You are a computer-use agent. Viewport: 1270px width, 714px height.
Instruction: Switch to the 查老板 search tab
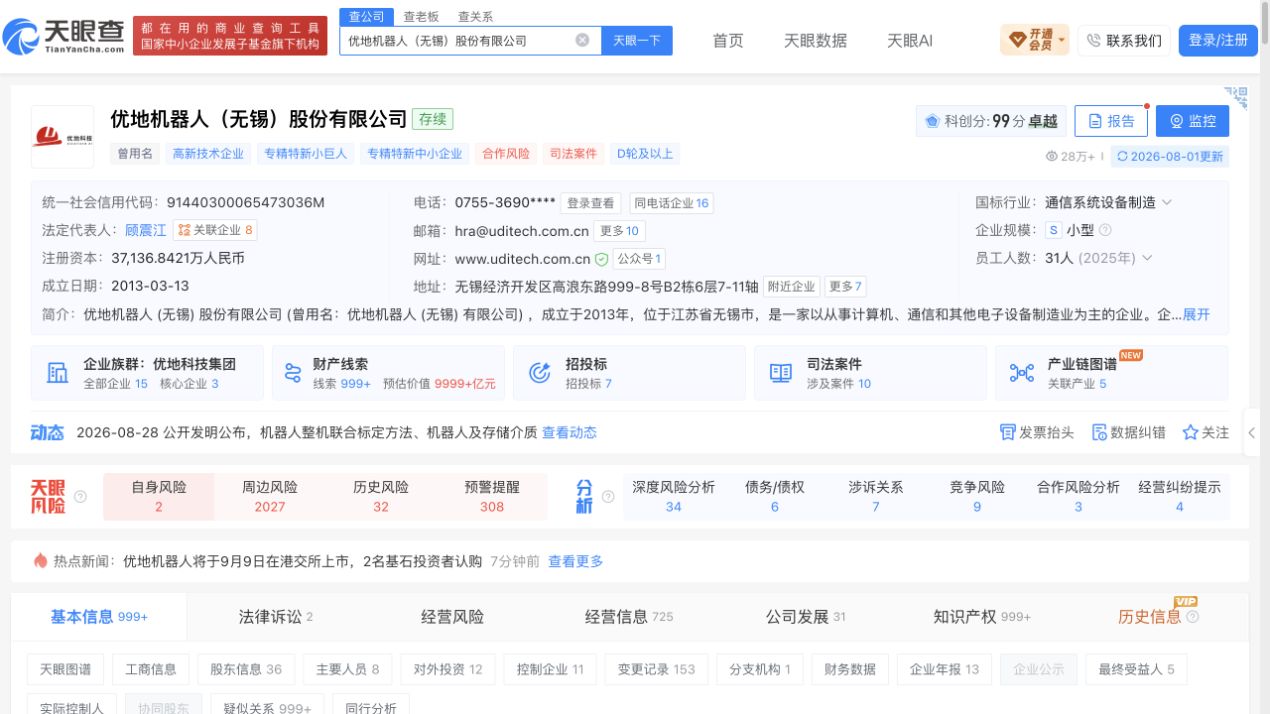(421, 16)
